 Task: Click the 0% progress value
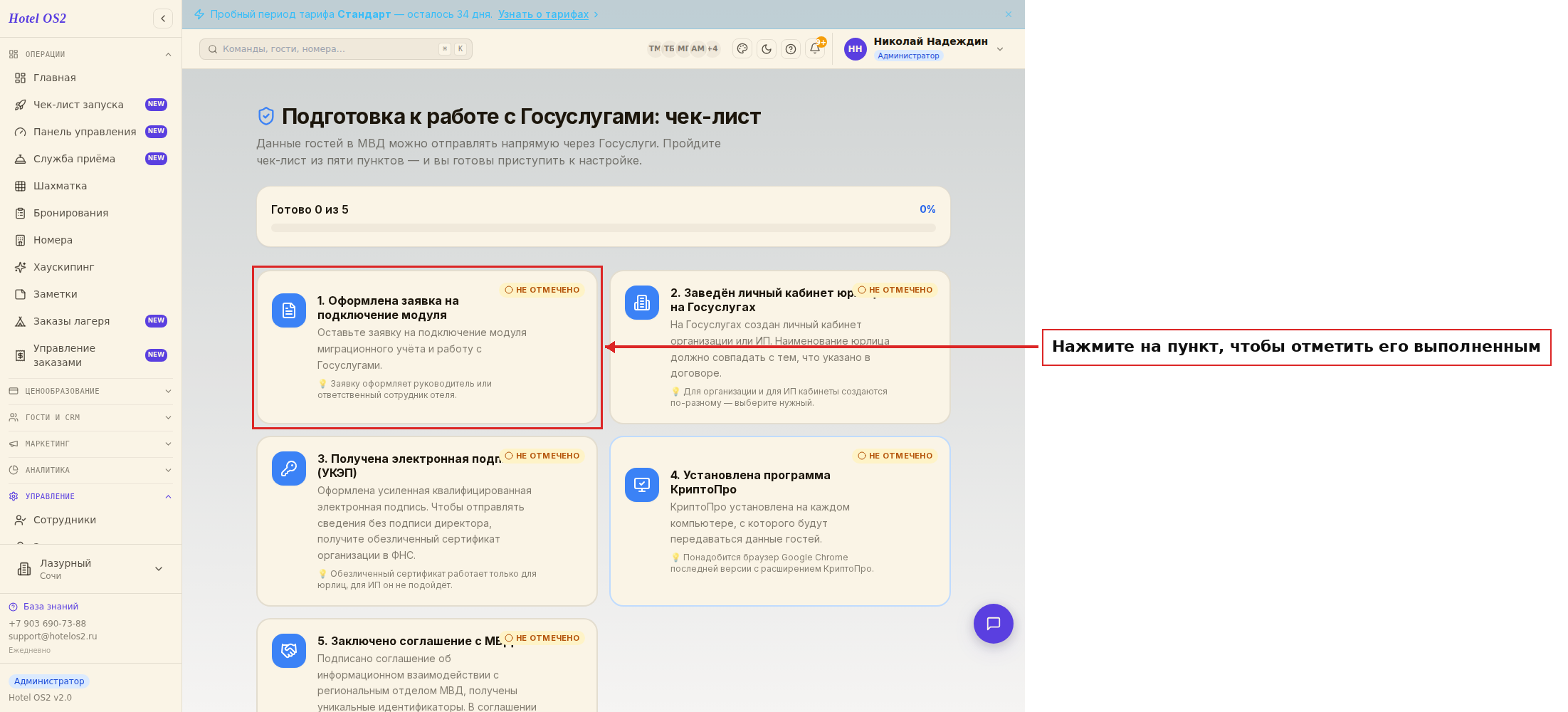pyautogui.click(x=927, y=209)
